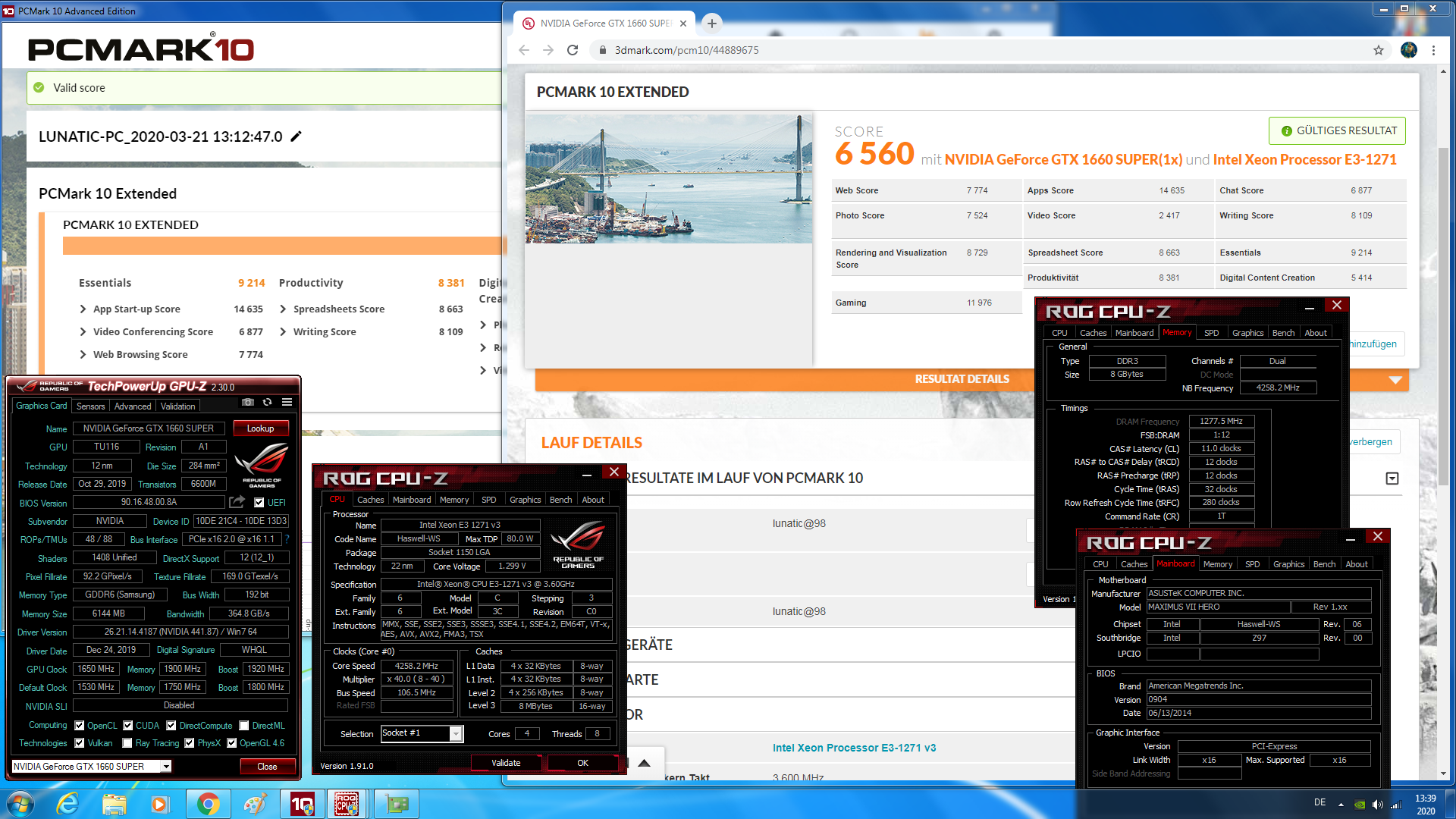Click Validate in ROG CPU-Z

point(506,763)
